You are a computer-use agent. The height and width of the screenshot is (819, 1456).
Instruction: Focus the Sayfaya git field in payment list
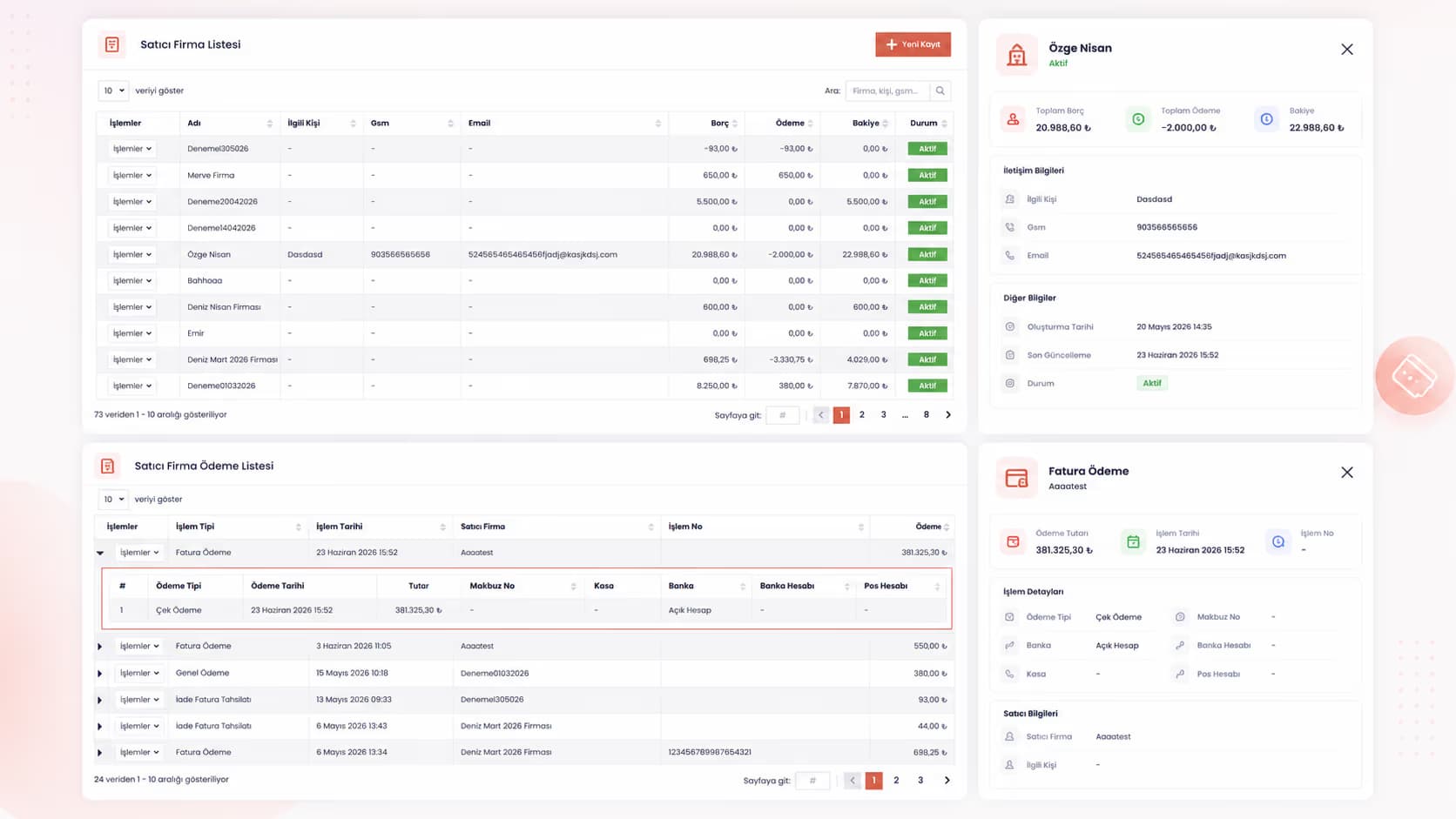click(x=812, y=781)
